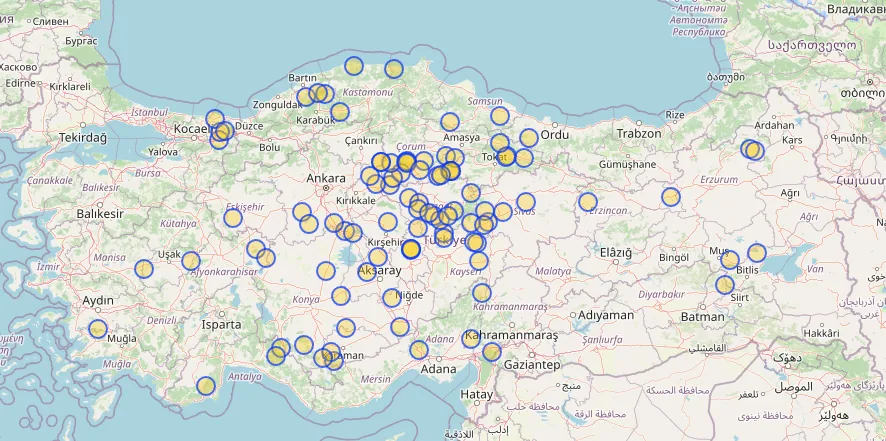Viewport: 886px width, 441px height.
Task: Click the marker above Adana label
Action: coord(418,350)
